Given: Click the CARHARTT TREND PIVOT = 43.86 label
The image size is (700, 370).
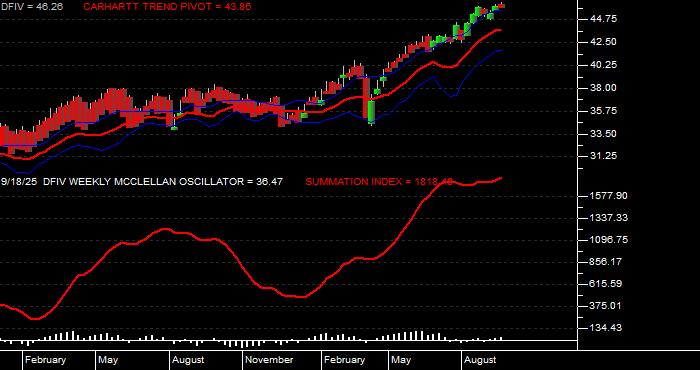Looking at the screenshot, I should (x=167, y=6).
